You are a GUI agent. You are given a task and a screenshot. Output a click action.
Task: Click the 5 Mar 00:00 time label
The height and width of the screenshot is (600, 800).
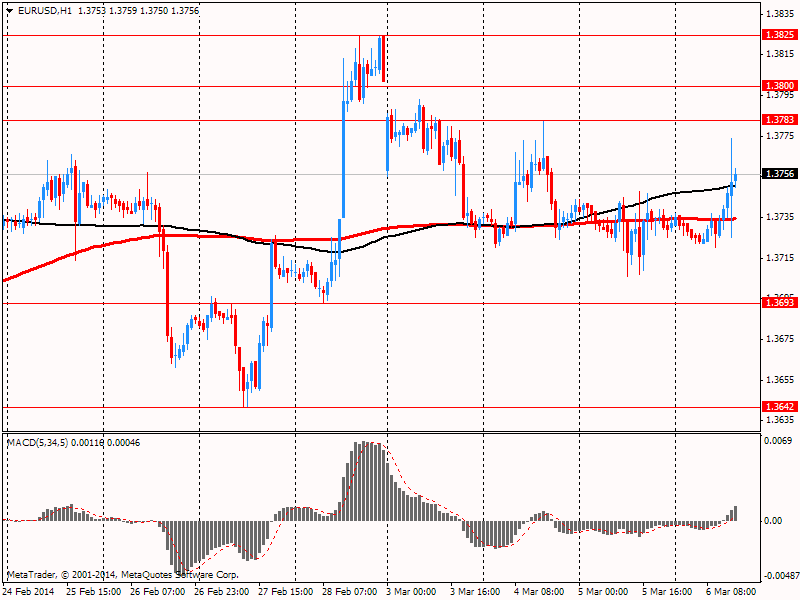[x=603, y=592]
